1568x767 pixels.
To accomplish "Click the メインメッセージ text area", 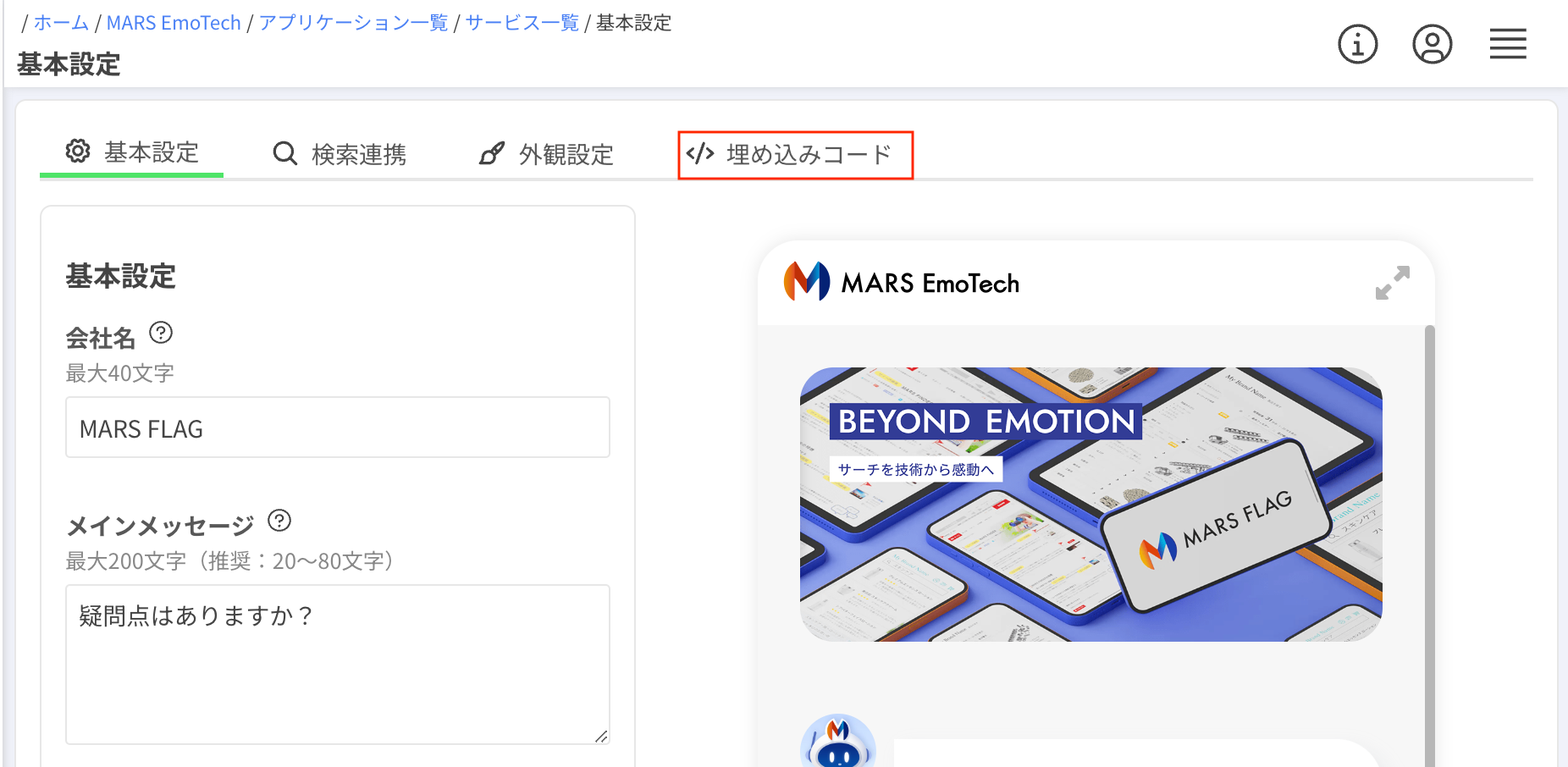I will (338, 665).
